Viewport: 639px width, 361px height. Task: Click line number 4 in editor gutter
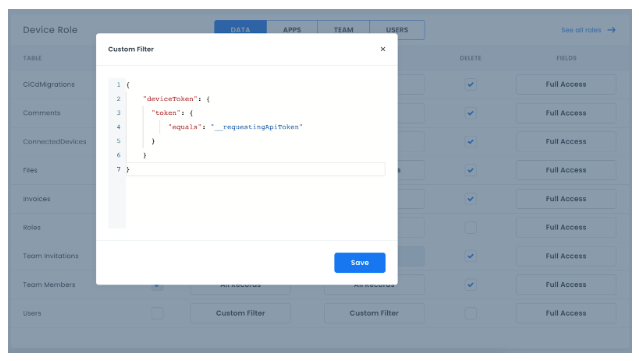(119, 127)
